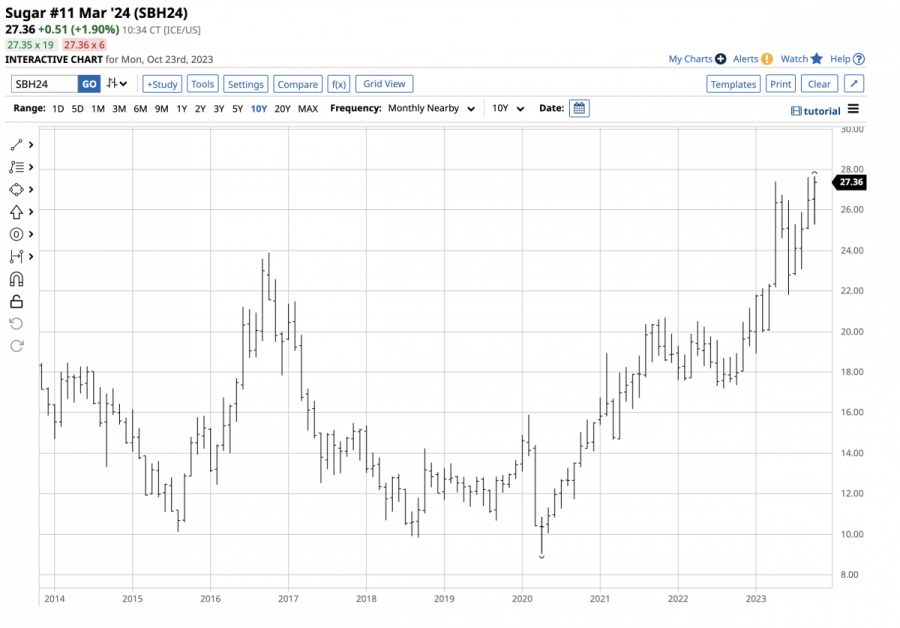
Task: Select the 1Y range
Action: 181,108
